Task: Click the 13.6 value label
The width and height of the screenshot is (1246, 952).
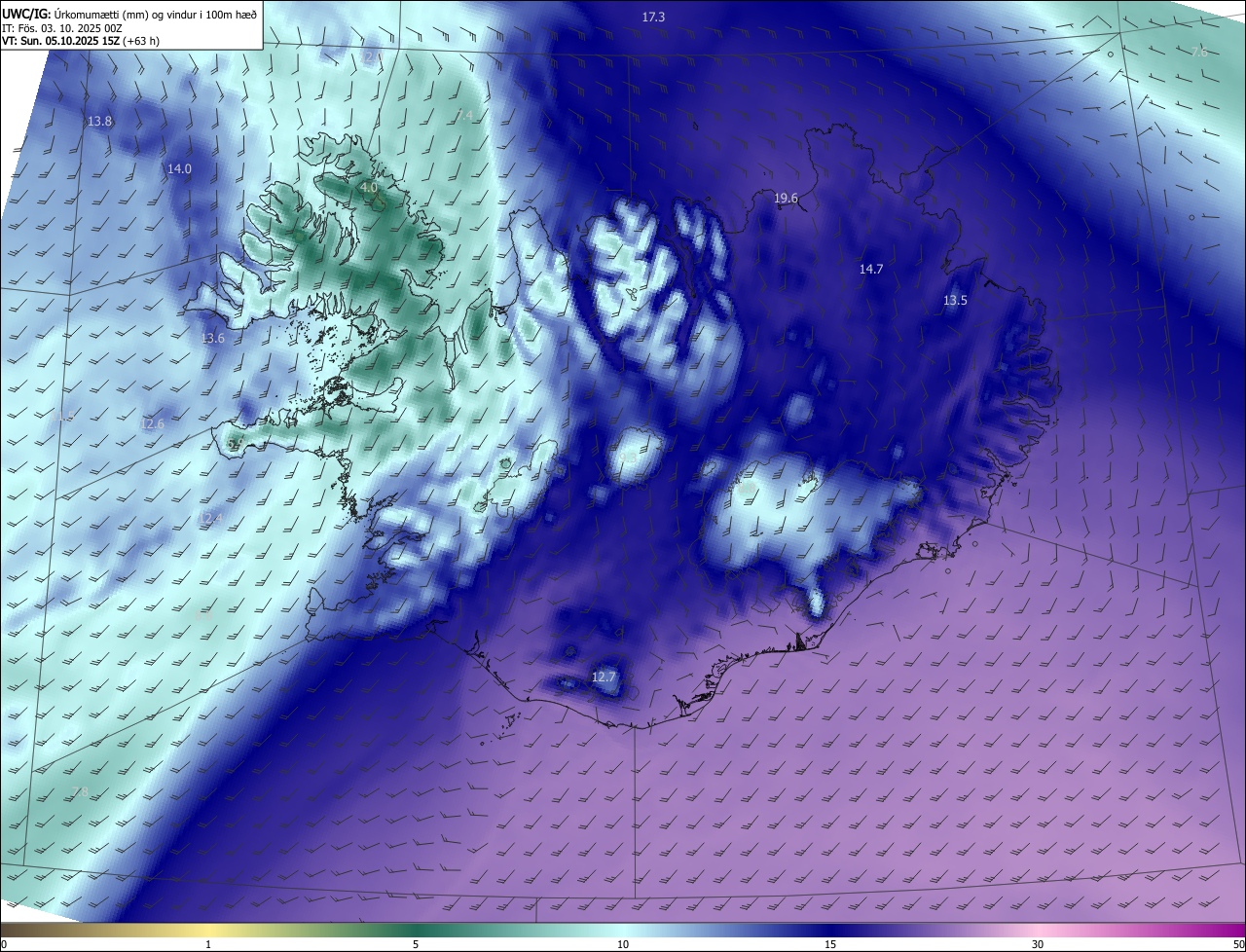Action: click(212, 338)
